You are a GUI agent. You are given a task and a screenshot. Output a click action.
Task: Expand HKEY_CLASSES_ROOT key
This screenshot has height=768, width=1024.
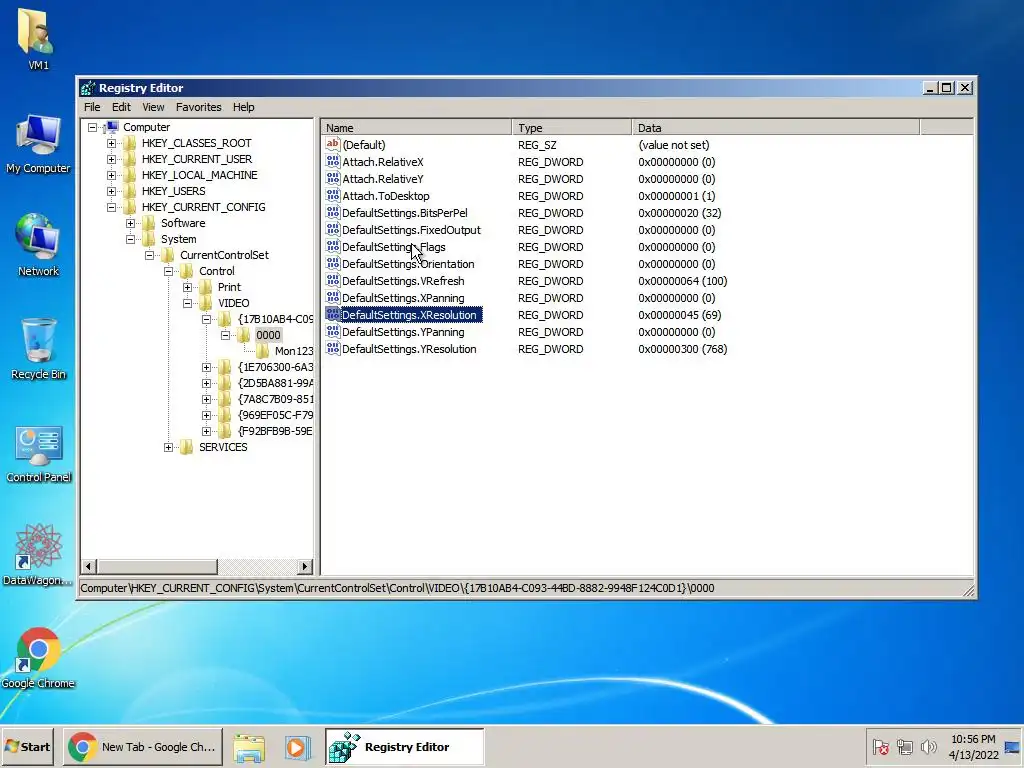(112, 143)
